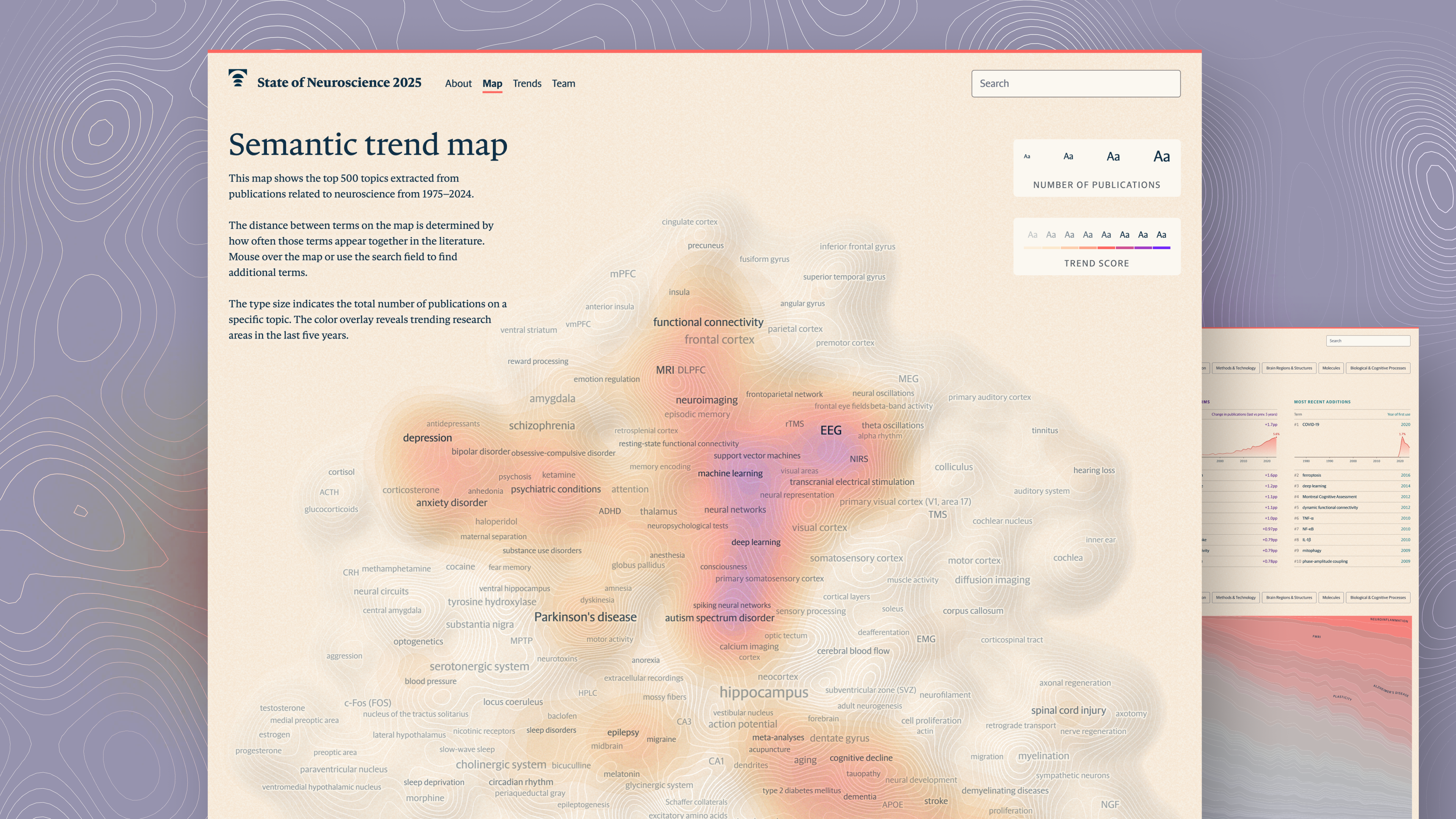1456x819 pixels.
Task: Click the largest Aa in the publications legend
Action: [x=1161, y=157]
